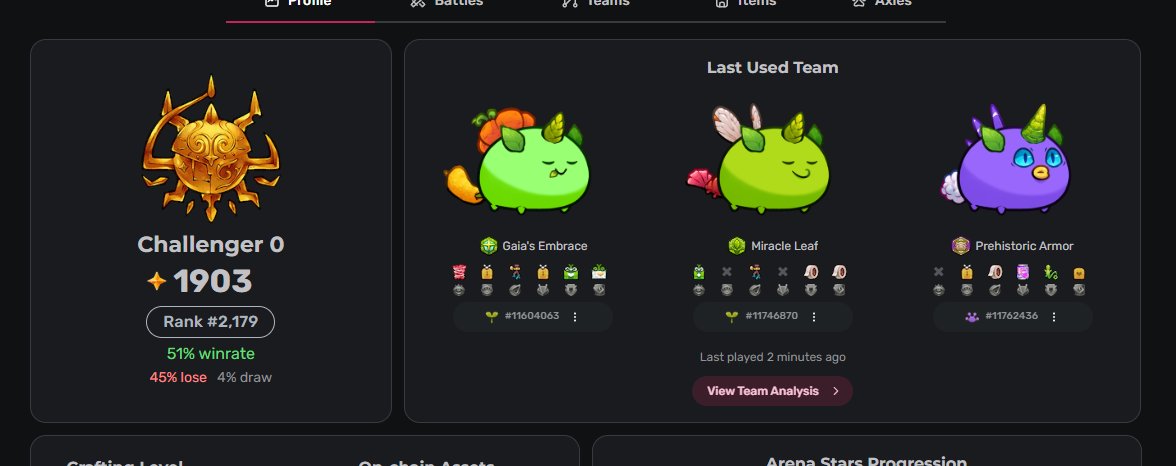This screenshot has height=466, width=1176.
Task: Switch to the Teams tab
Action: (596, 3)
